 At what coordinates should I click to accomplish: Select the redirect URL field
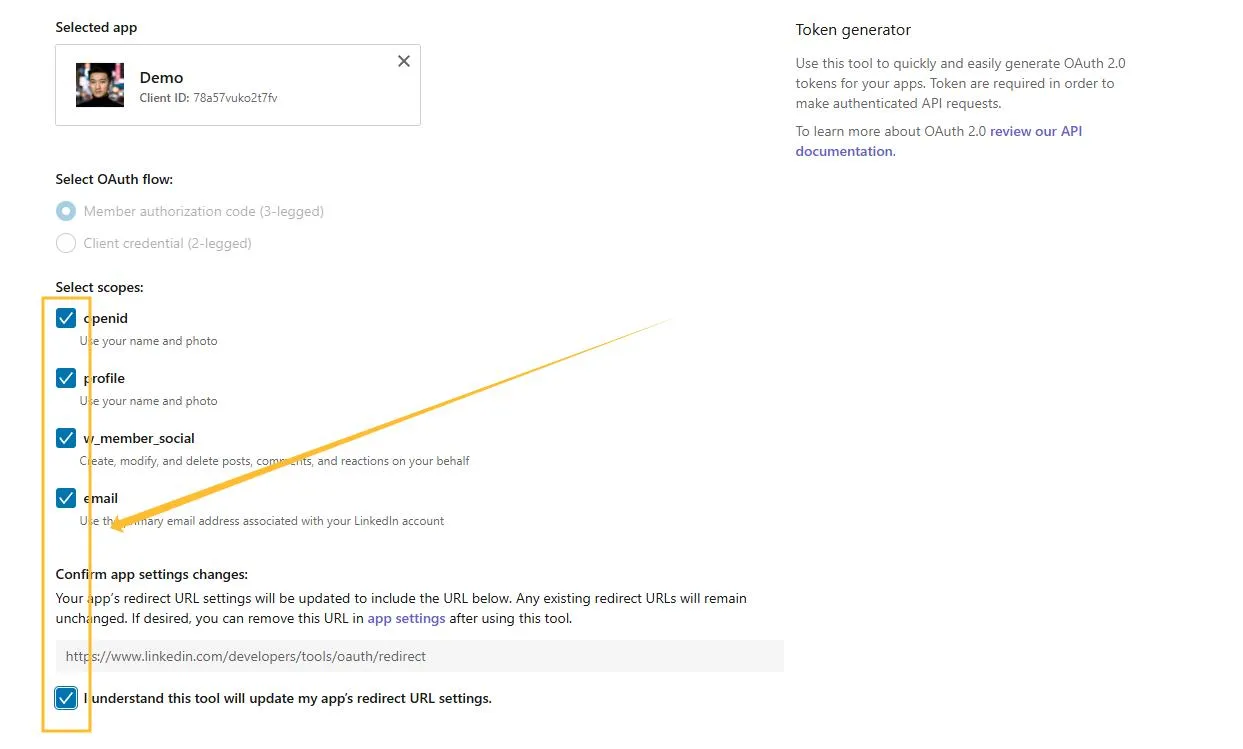(420, 655)
